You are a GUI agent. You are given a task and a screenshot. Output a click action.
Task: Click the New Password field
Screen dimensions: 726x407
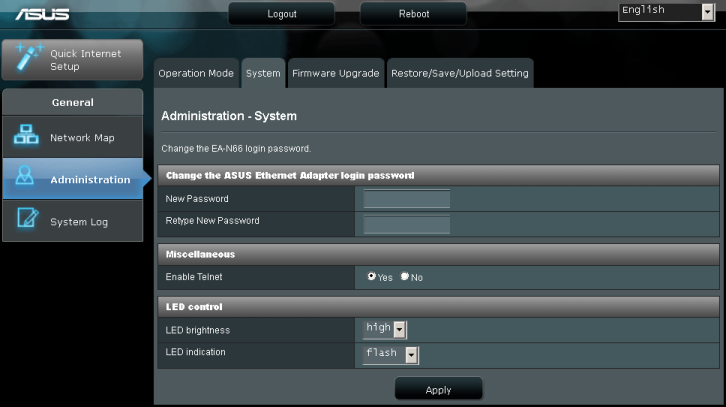point(407,199)
